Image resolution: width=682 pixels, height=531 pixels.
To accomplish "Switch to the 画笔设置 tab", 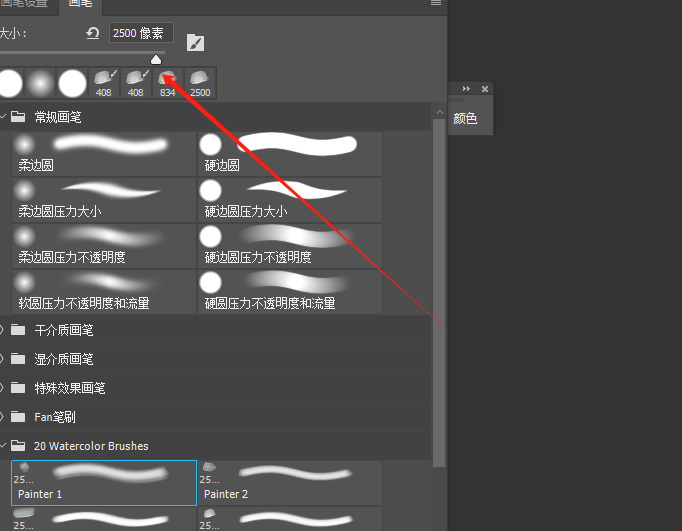I will 26,4.
